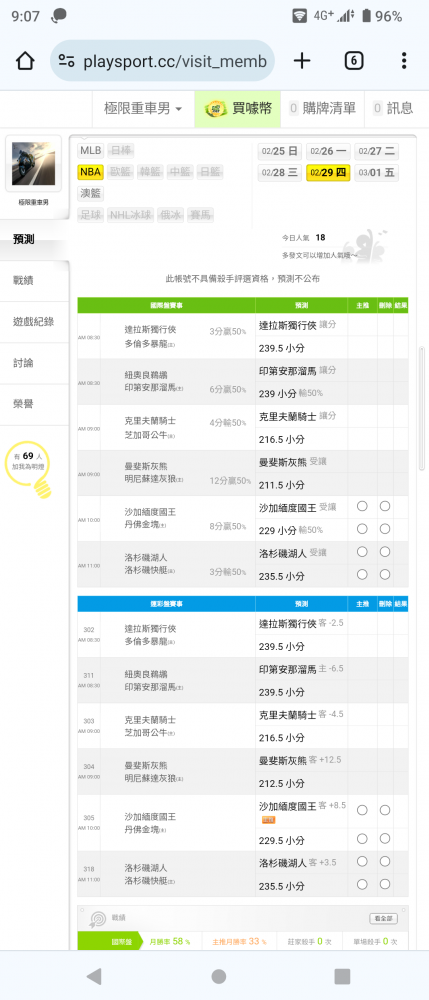Click the target icon beside 戰績 summary
This screenshot has width=429, height=1000.
click(x=97, y=918)
